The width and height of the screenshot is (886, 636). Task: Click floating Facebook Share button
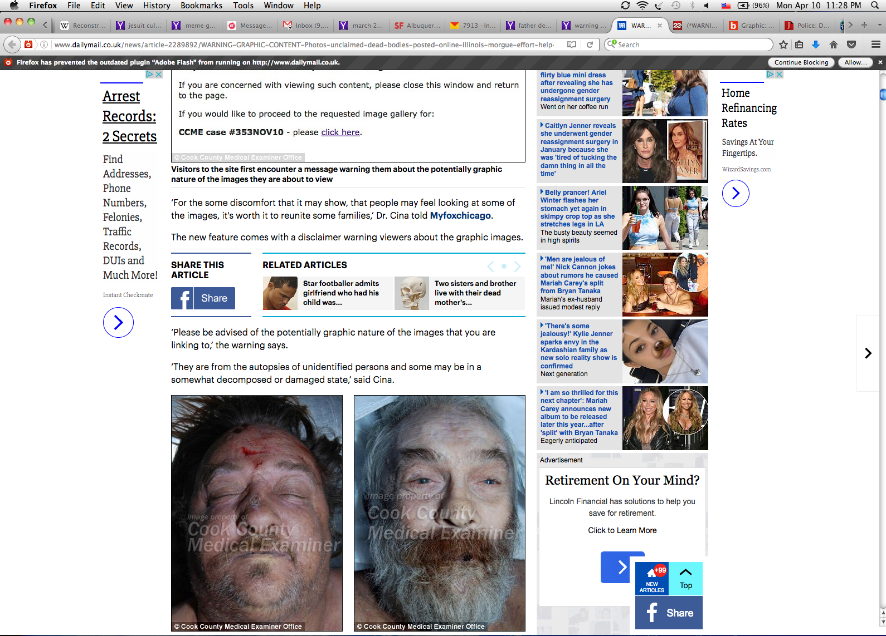click(669, 613)
